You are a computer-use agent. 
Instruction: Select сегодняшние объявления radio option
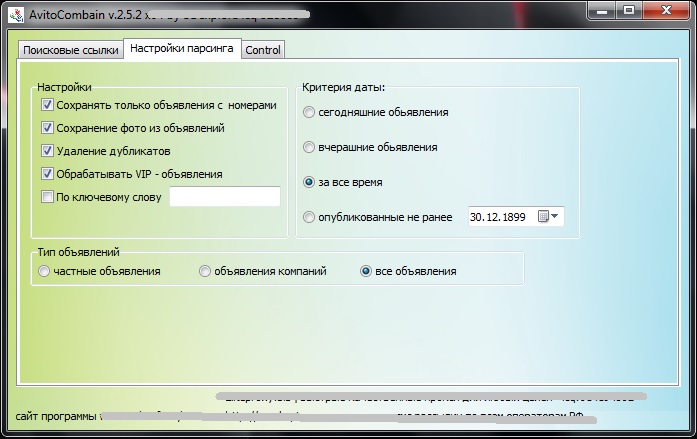point(309,113)
